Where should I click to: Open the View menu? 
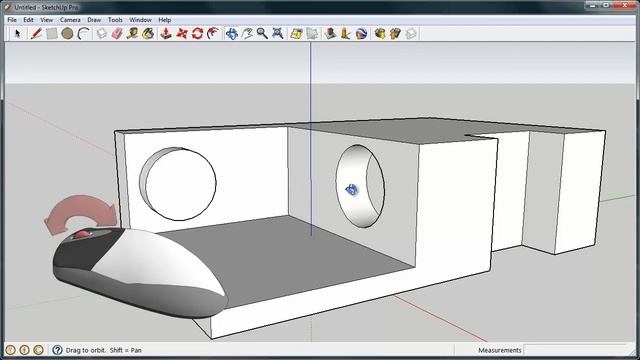tap(47, 20)
